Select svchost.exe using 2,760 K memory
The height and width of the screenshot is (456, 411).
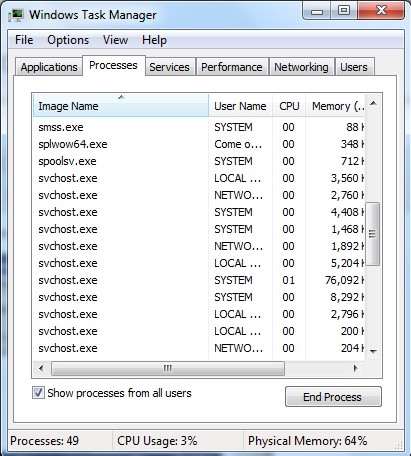pyautogui.click(x=199, y=195)
